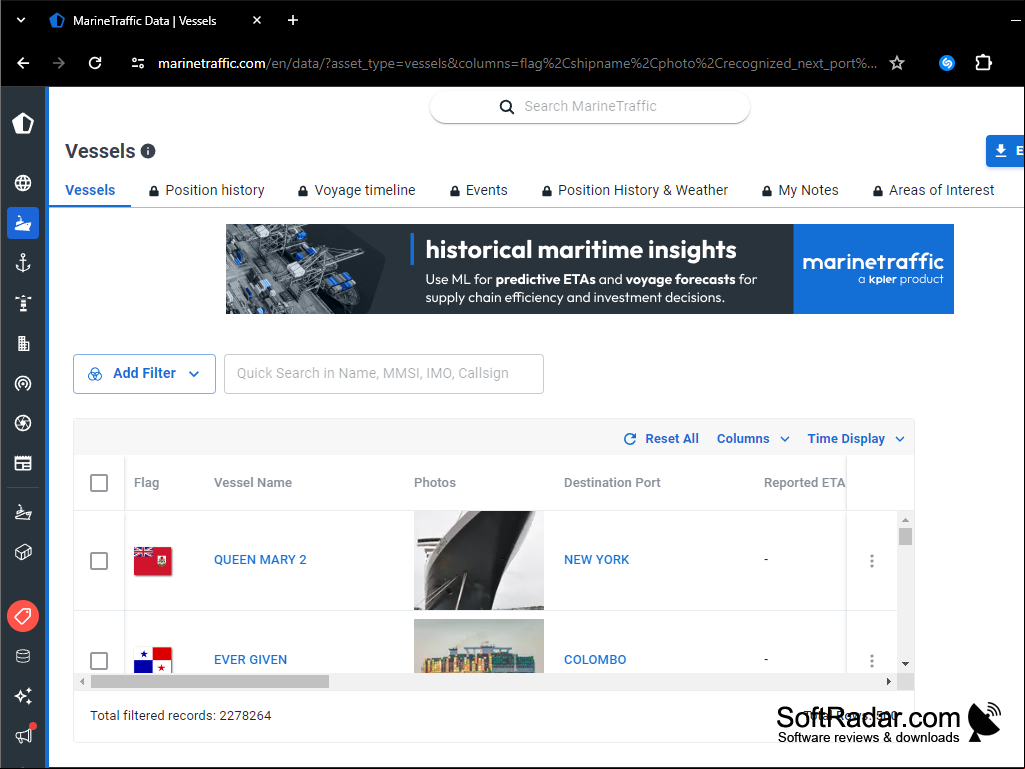Open the stations signal icon
Image resolution: width=1025 pixels, height=769 pixels.
23,383
